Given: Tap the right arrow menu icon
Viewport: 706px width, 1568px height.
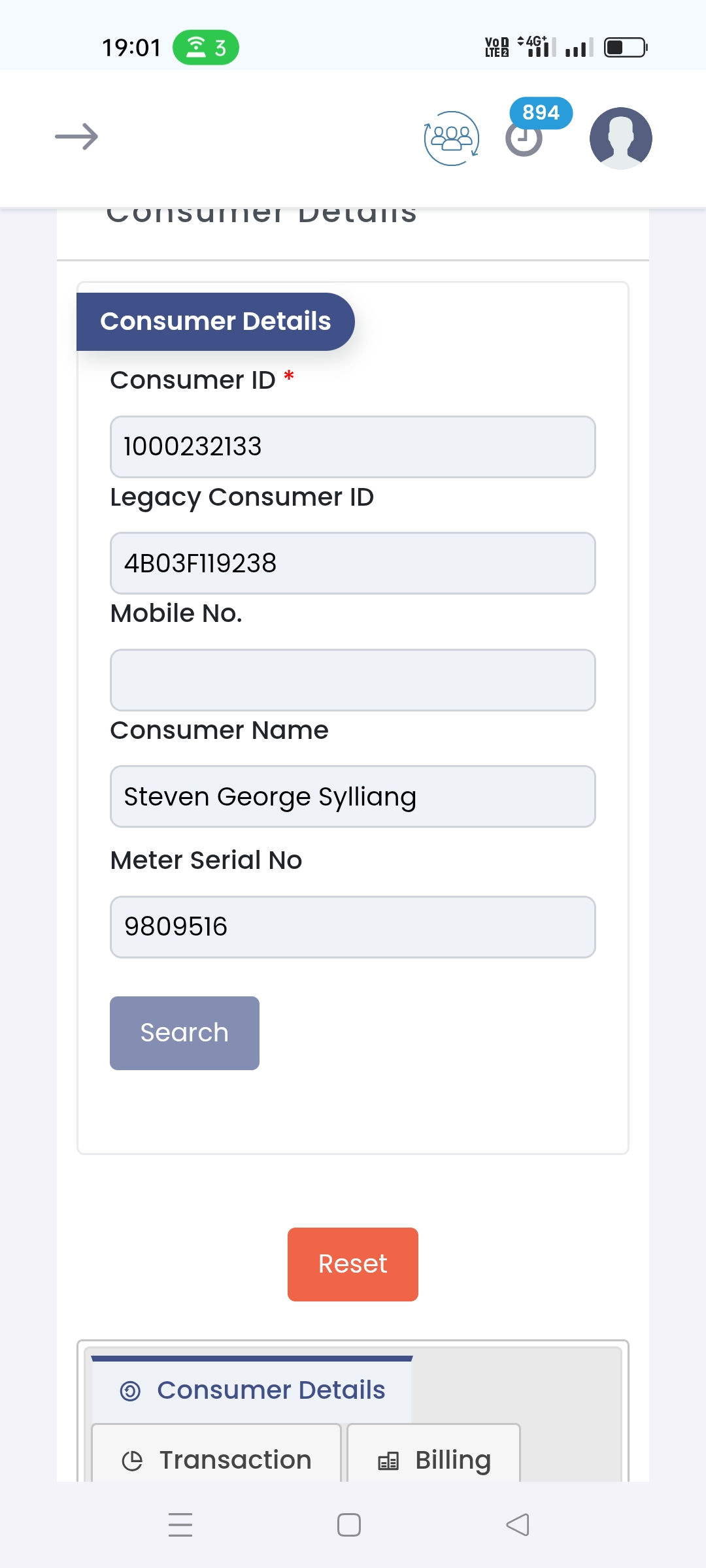Looking at the screenshot, I should [x=76, y=137].
